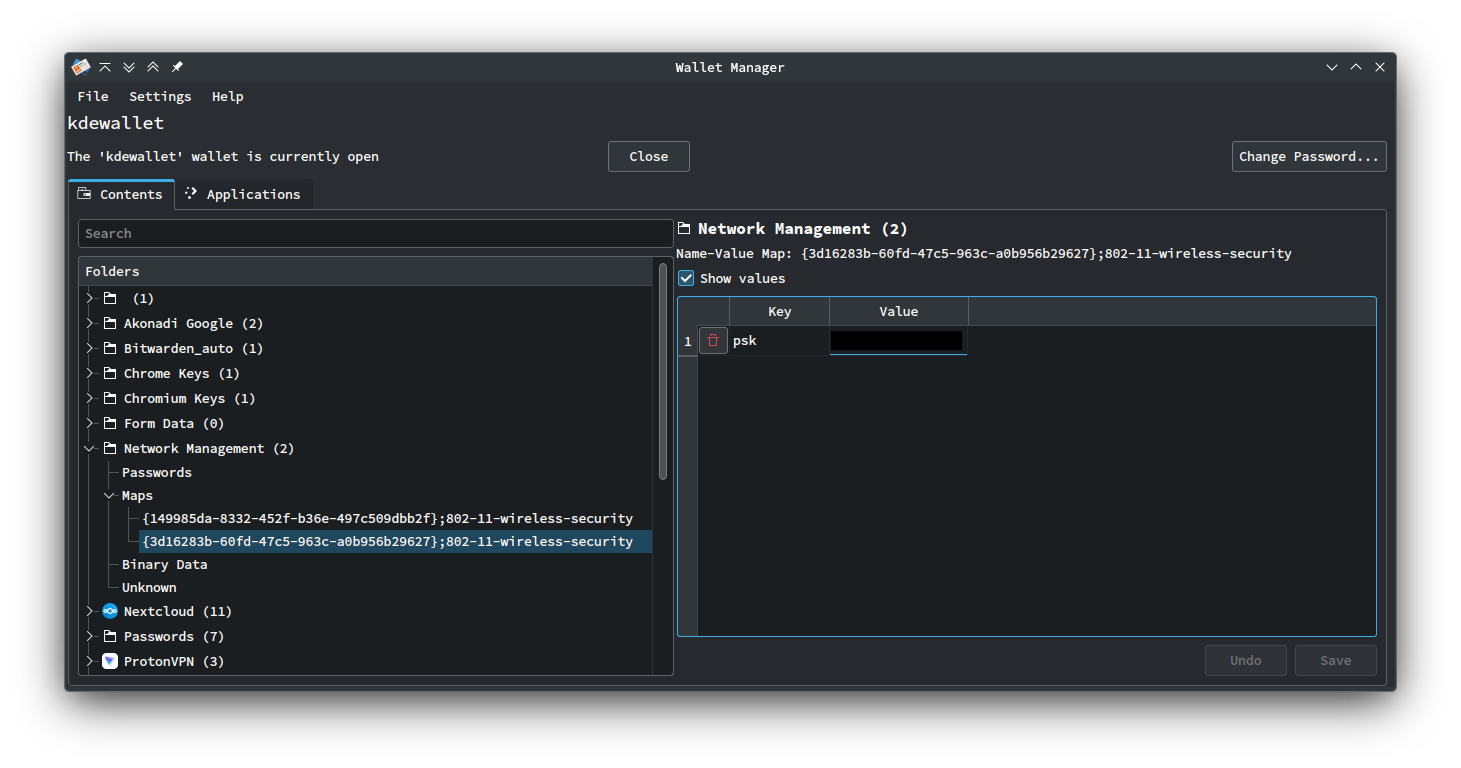
Task: Click the Chromium Keys folder icon
Action: [x=110, y=398]
